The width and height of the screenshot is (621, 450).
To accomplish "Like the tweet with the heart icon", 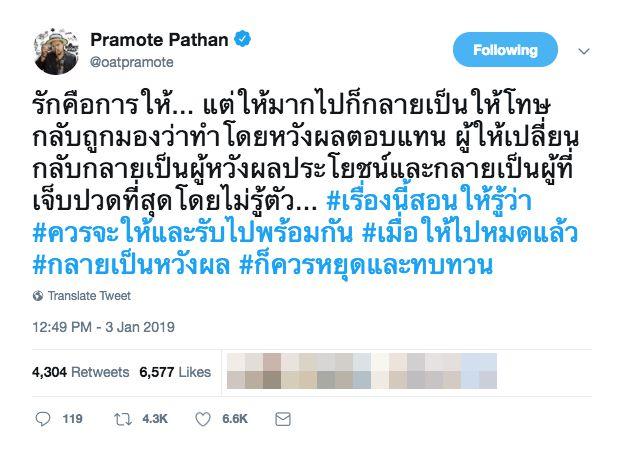I will pyautogui.click(x=203, y=419).
